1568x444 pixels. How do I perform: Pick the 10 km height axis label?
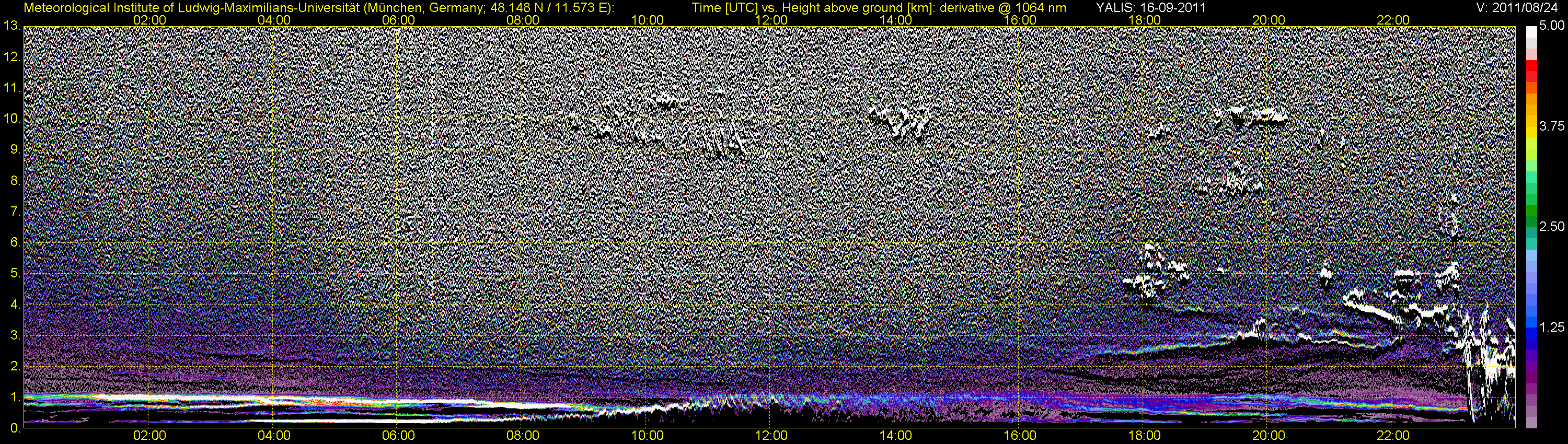pos(11,119)
